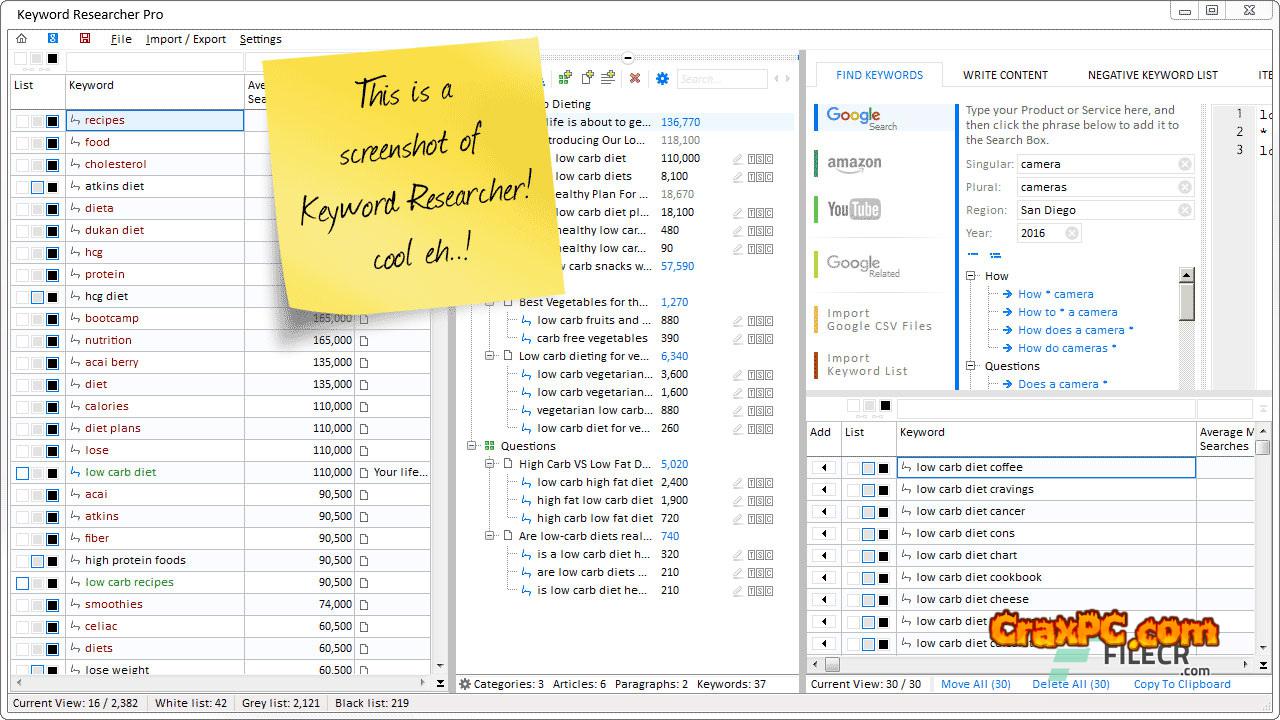Image resolution: width=1280 pixels, height=720 pixels.
Task: Toggle white list box for low carb diet
Action: pyautogui.click(x=22, y=473)
